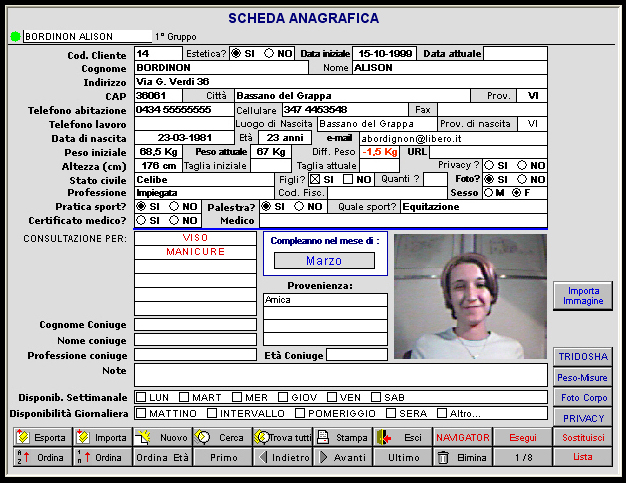Print the record with Stampa
Screen dimensions: 626x483
343,437
